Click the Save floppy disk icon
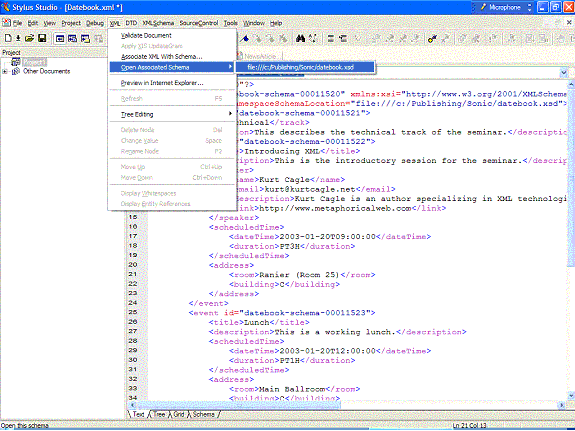The image size is (575, 431). (42, 38)
